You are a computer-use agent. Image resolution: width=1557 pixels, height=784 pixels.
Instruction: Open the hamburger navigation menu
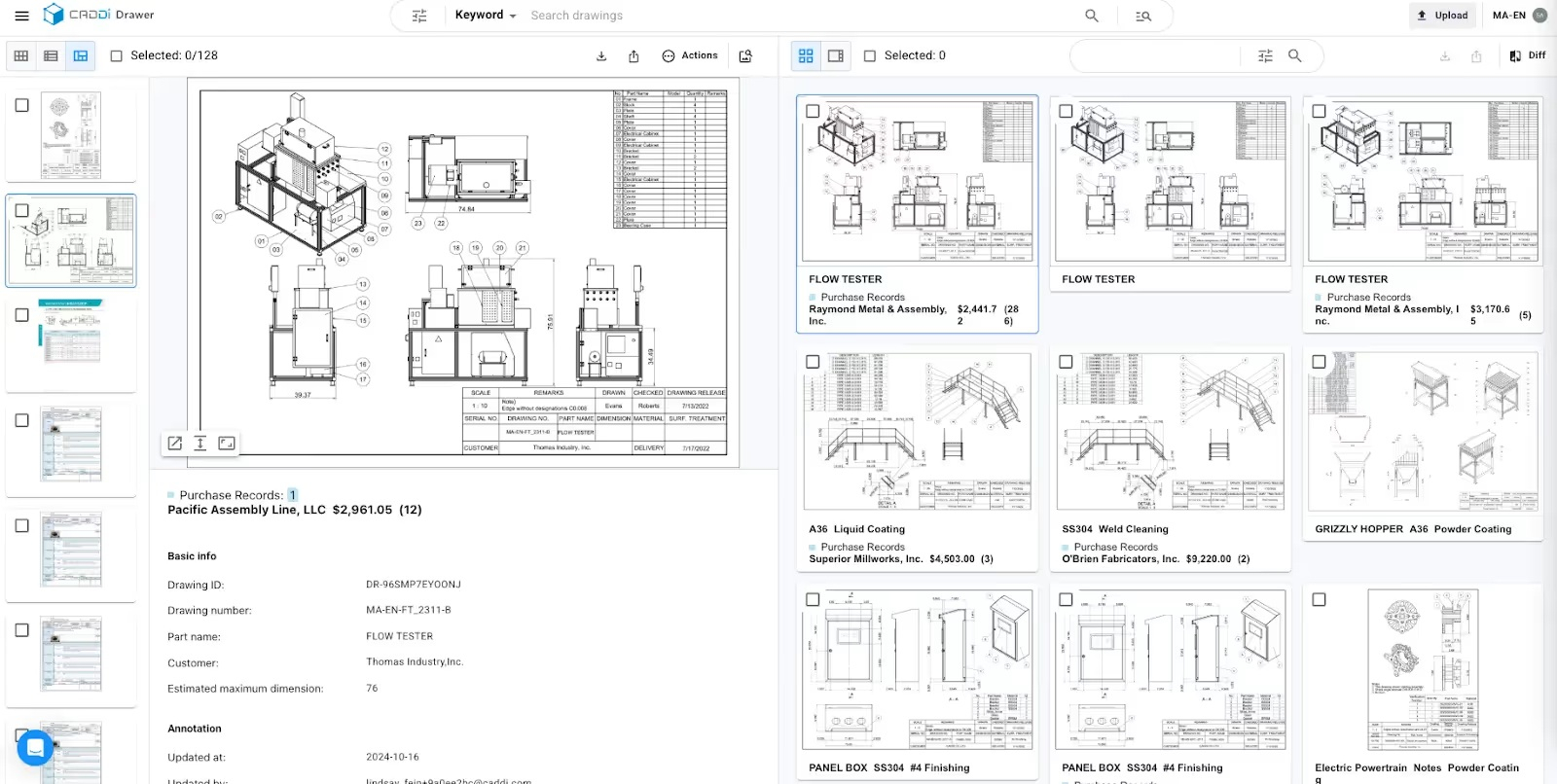coord(21,16)
